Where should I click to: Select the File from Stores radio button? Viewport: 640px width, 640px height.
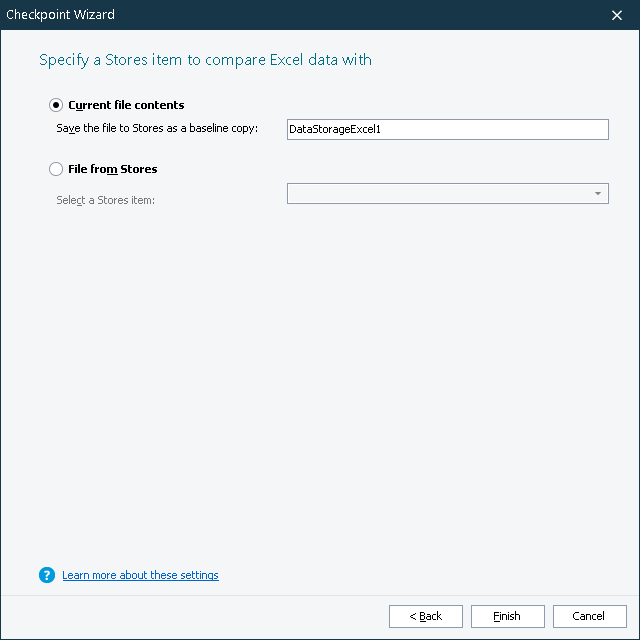[56, 169]
